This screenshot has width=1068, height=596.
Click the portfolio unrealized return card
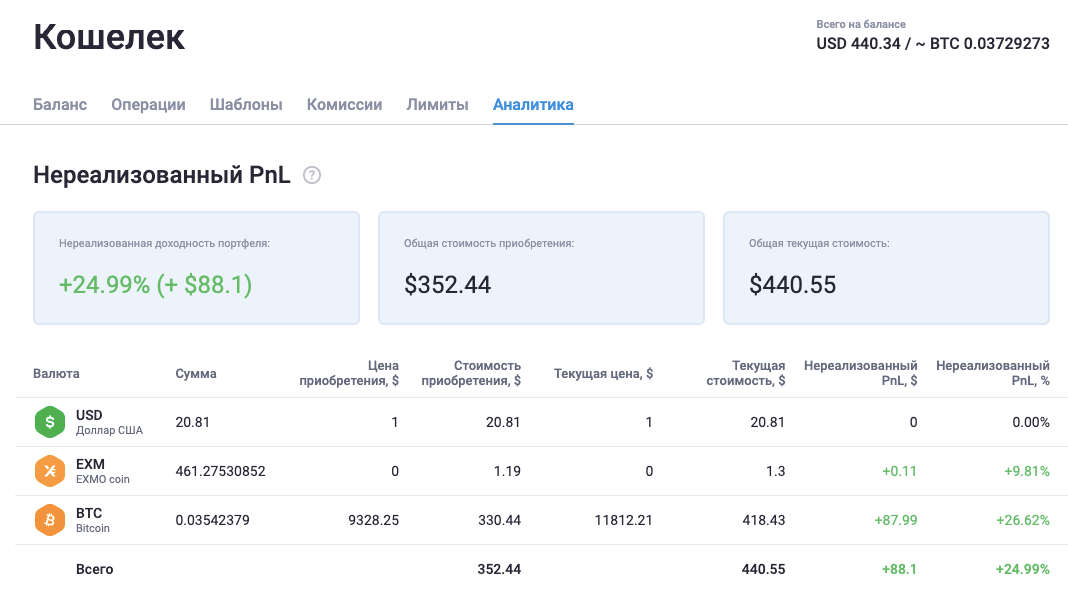tap(196, 268)
